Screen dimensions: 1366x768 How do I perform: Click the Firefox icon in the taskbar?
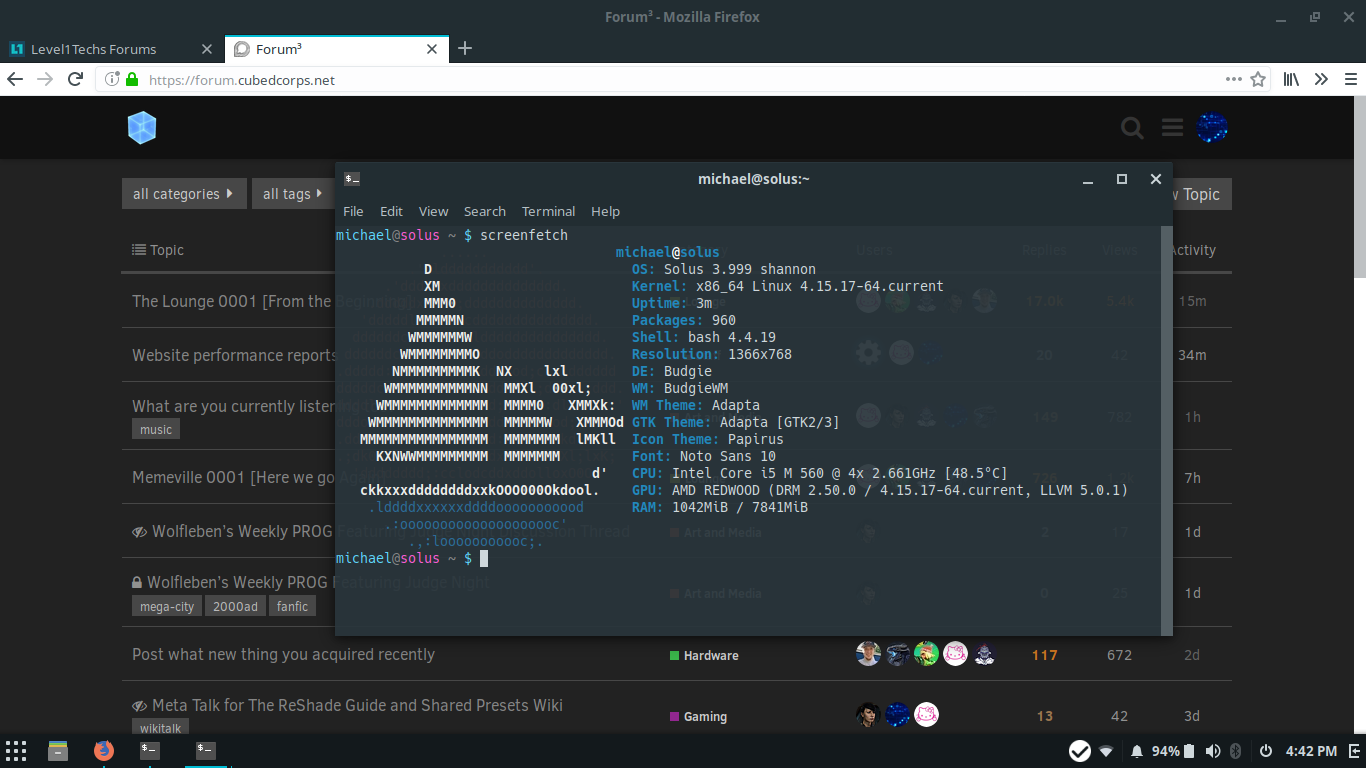[104, 750]
